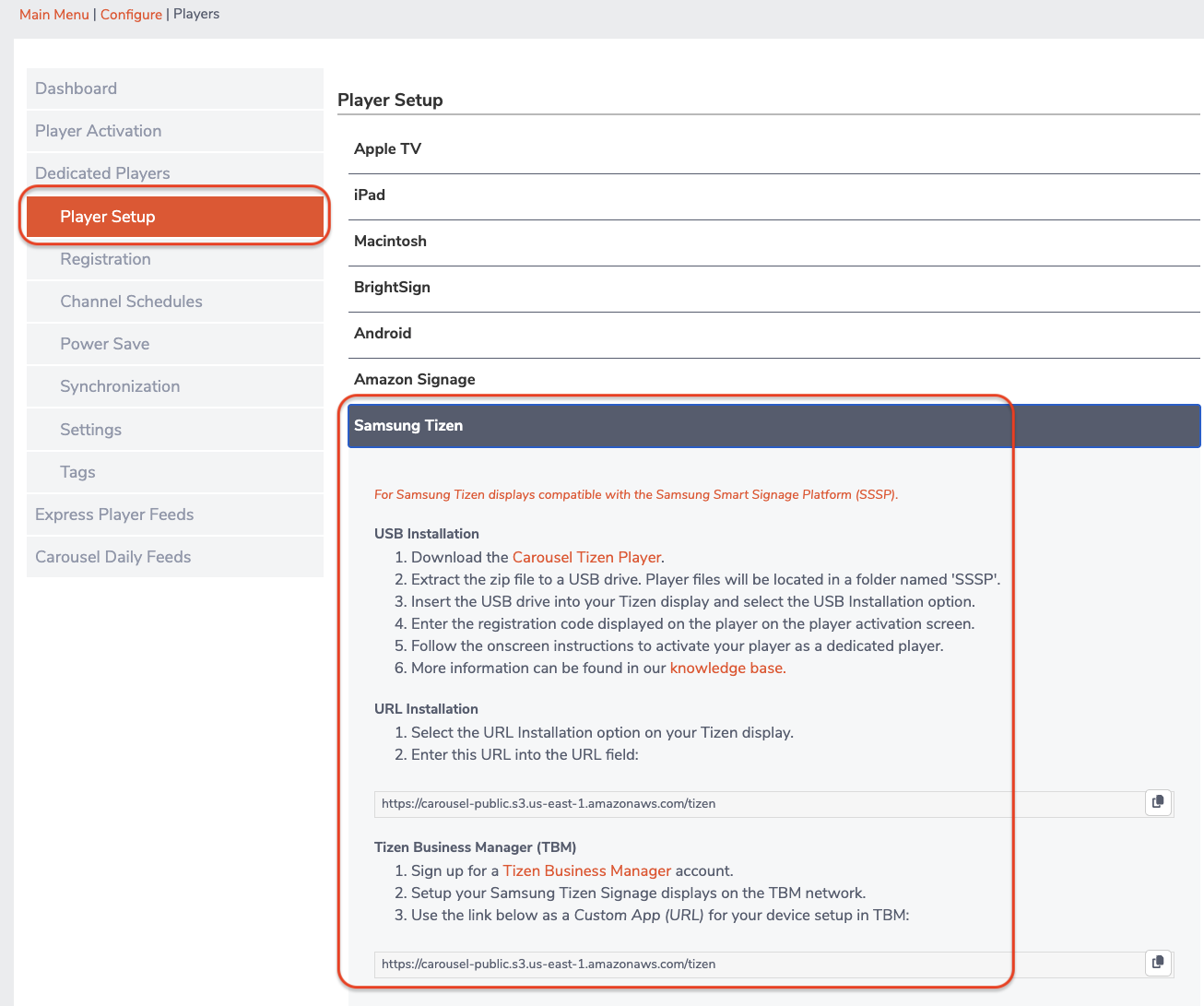Expand the Apple TV section
1204x1006 pixels.
(x=774, y=149)
